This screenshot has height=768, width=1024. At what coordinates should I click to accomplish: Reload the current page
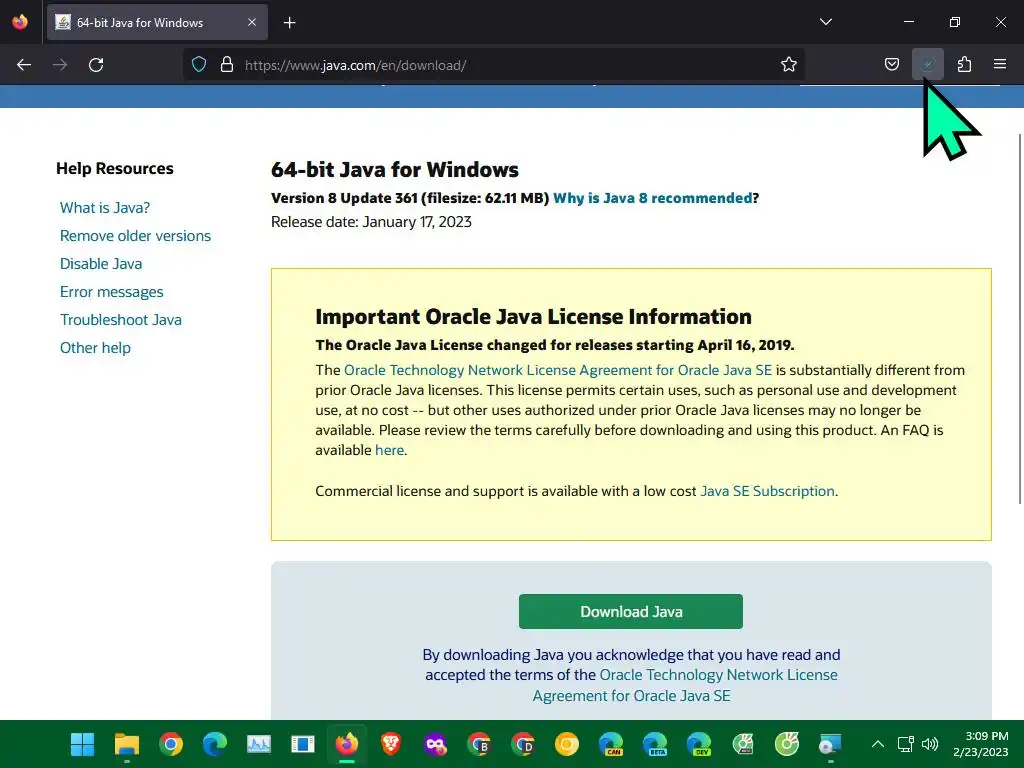click(x=96, y=65)
